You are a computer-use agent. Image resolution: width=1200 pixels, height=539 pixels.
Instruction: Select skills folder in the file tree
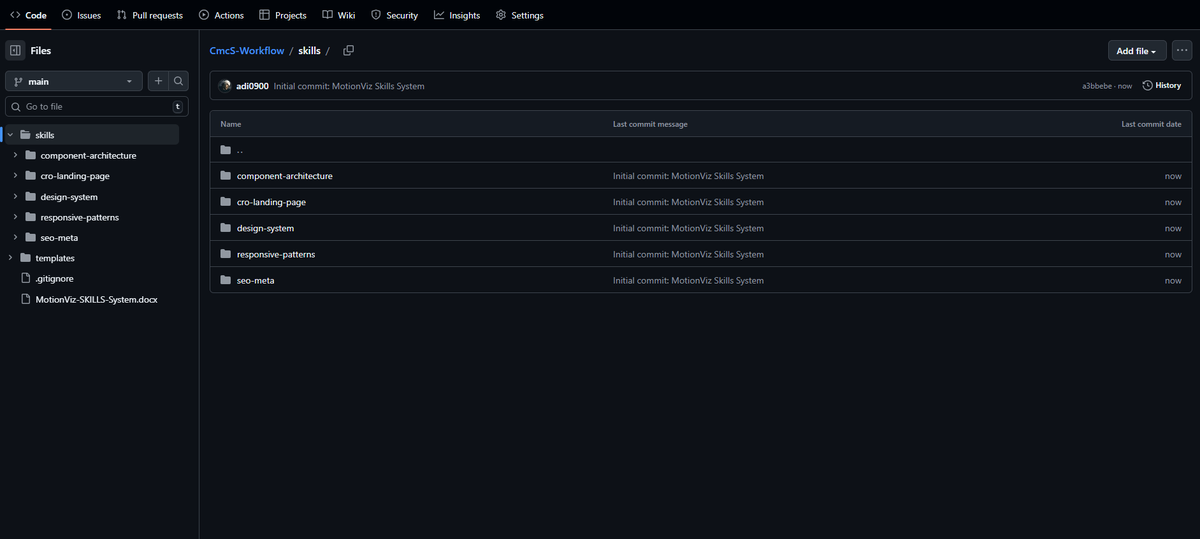pyautogui.click(x=92, y=135)
